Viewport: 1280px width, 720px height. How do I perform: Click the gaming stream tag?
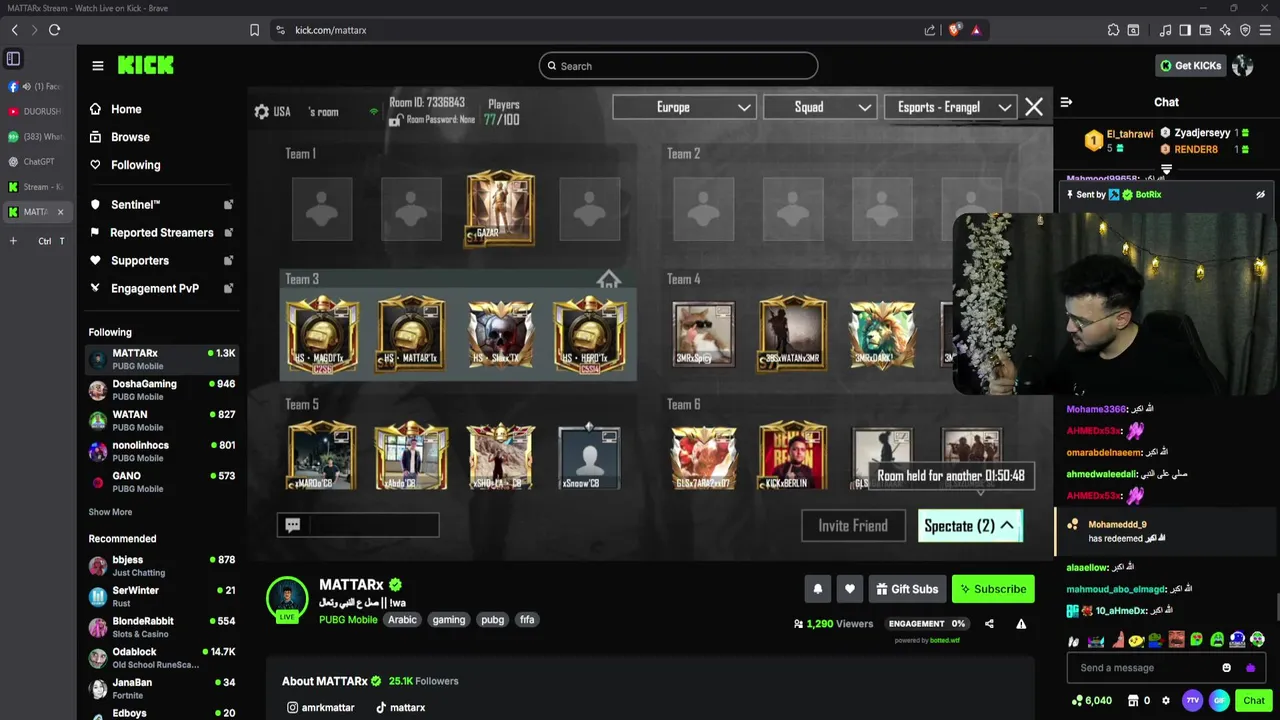point(449,620)
